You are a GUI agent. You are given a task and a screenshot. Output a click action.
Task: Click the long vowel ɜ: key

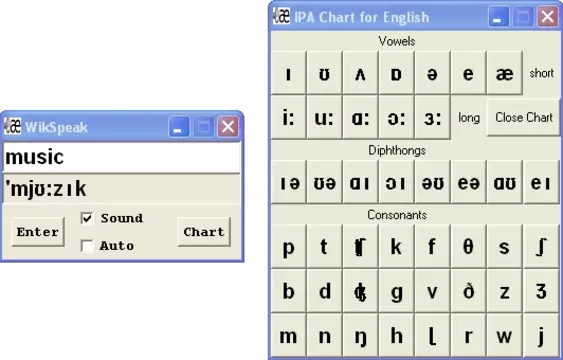coord(432,117)
